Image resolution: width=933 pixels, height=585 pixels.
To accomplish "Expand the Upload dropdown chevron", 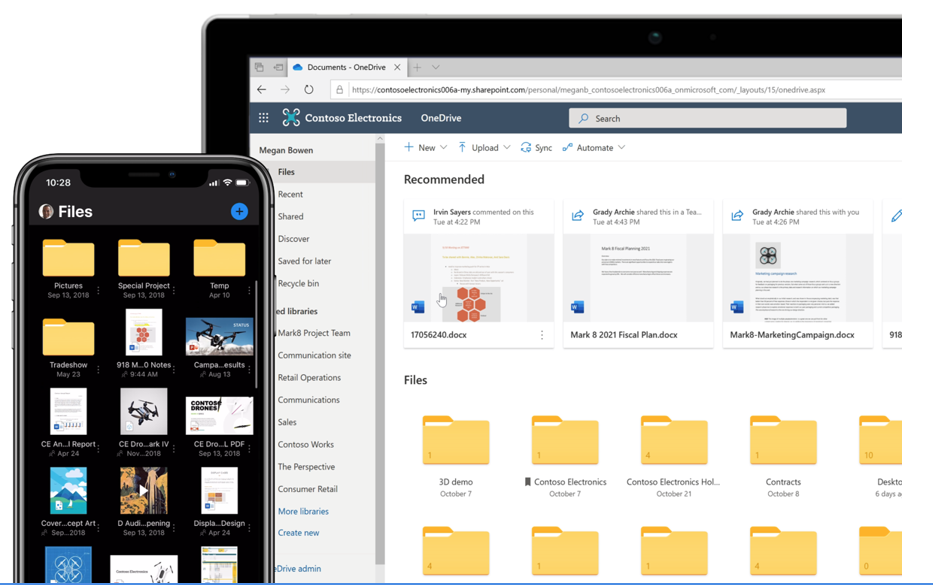I will click(x=506, y=148).
